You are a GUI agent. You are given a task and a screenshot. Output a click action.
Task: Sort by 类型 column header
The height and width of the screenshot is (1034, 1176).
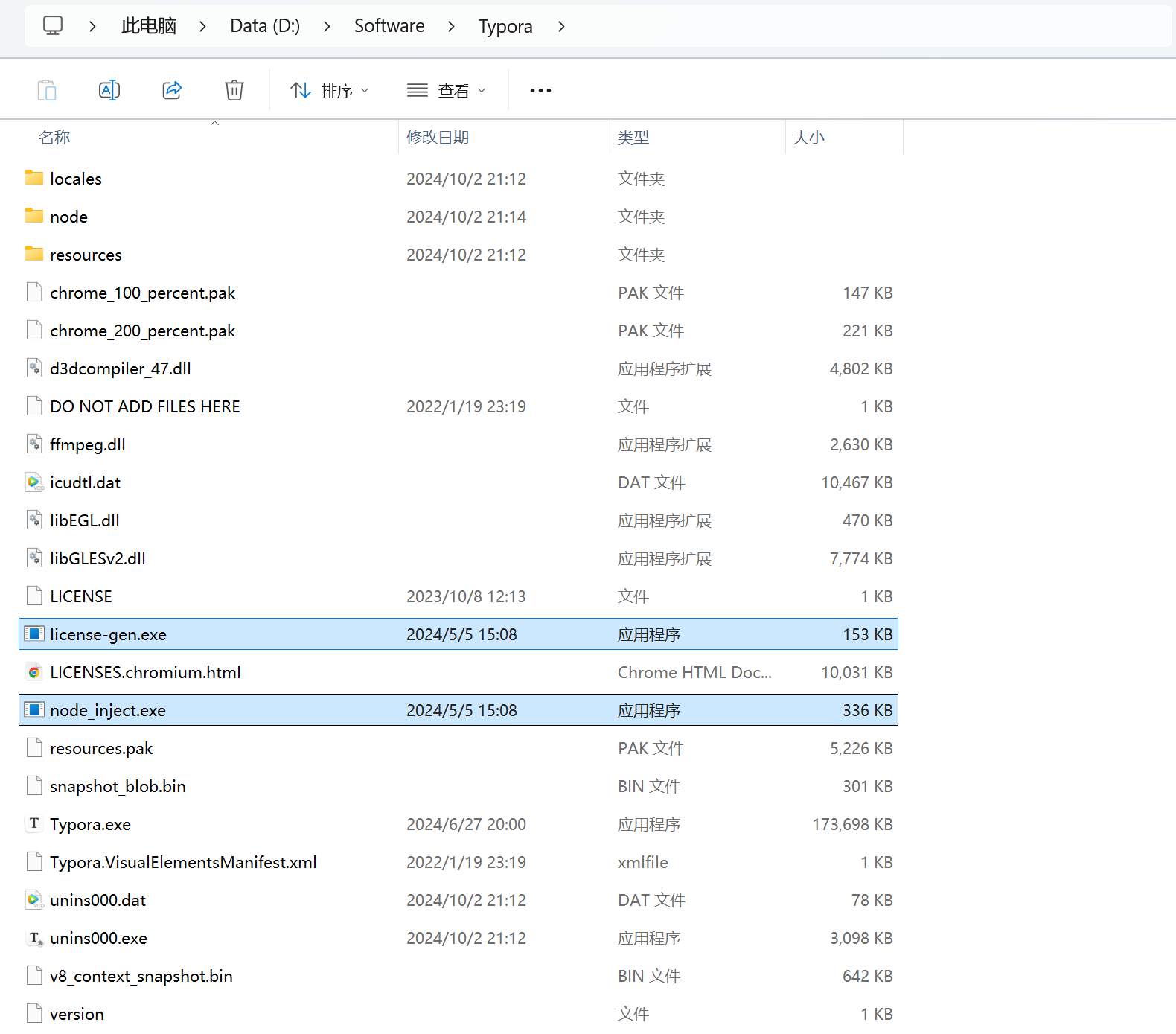pos(633,137)
